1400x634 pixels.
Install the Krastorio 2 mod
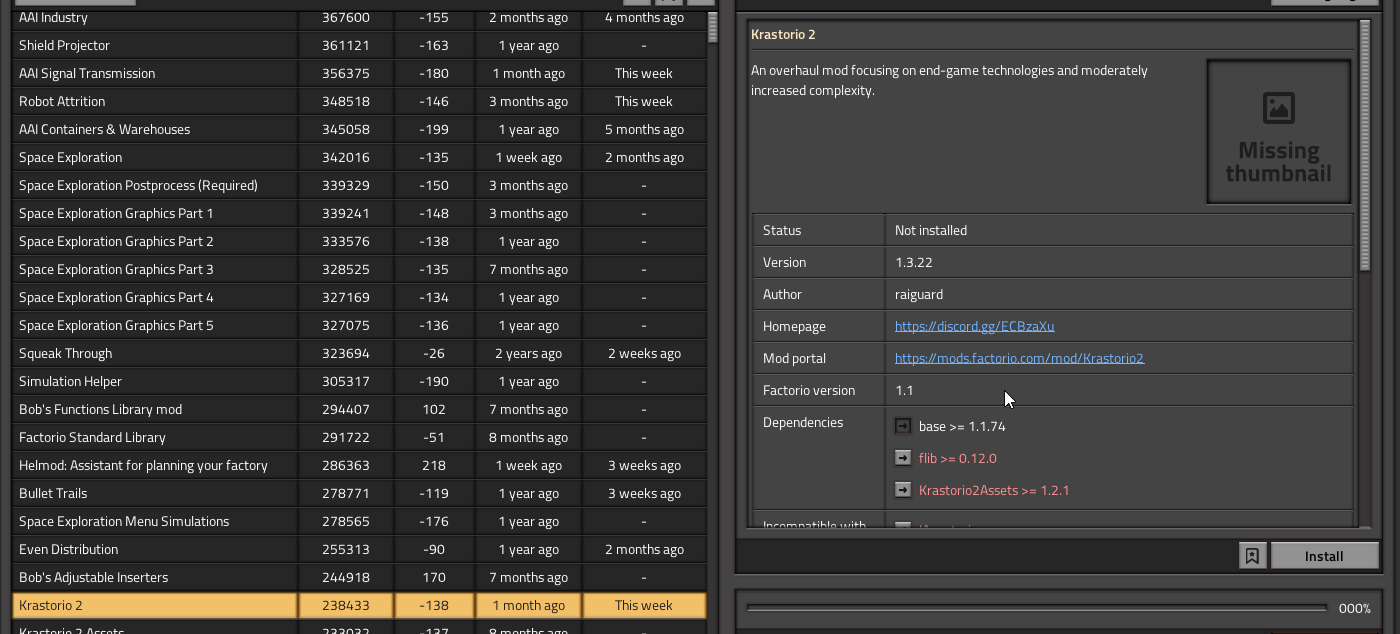click(1324, 556)
